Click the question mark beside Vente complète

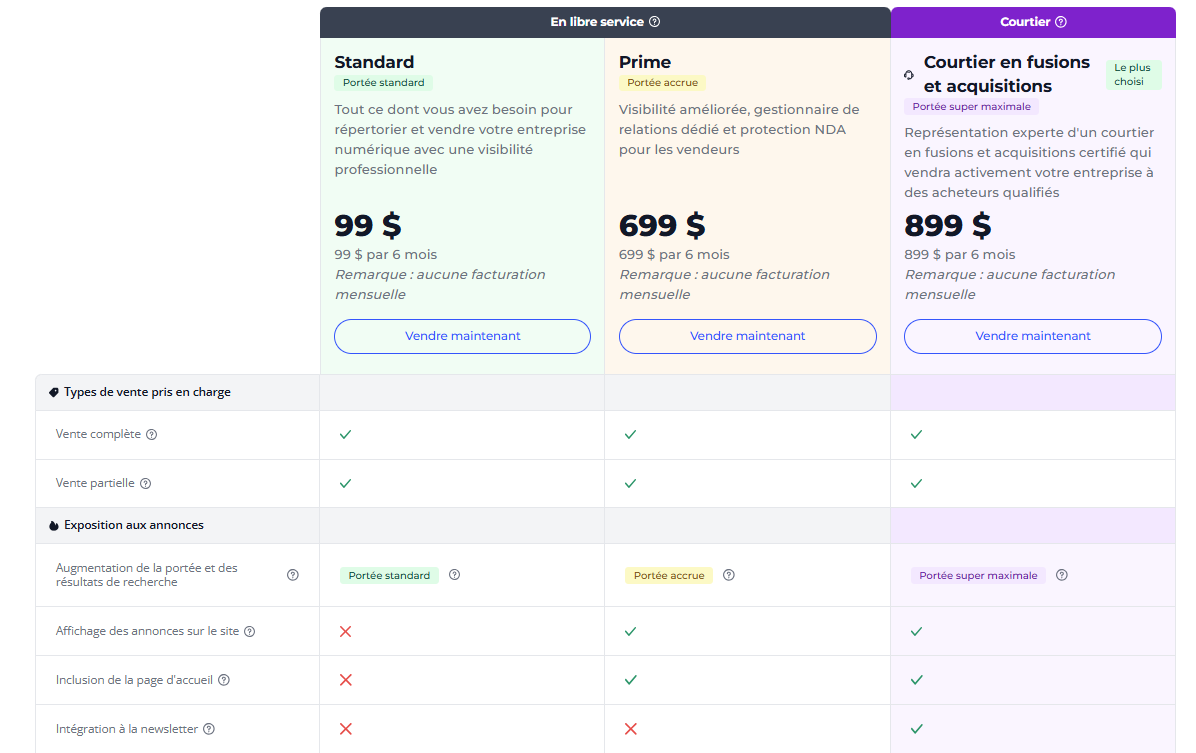pos(150,434)
